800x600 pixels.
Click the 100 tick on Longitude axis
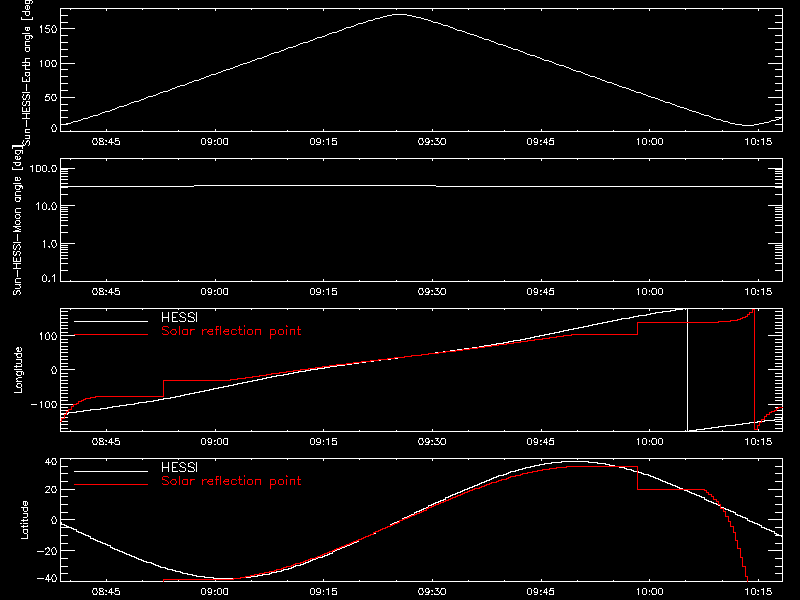[48, 336]
